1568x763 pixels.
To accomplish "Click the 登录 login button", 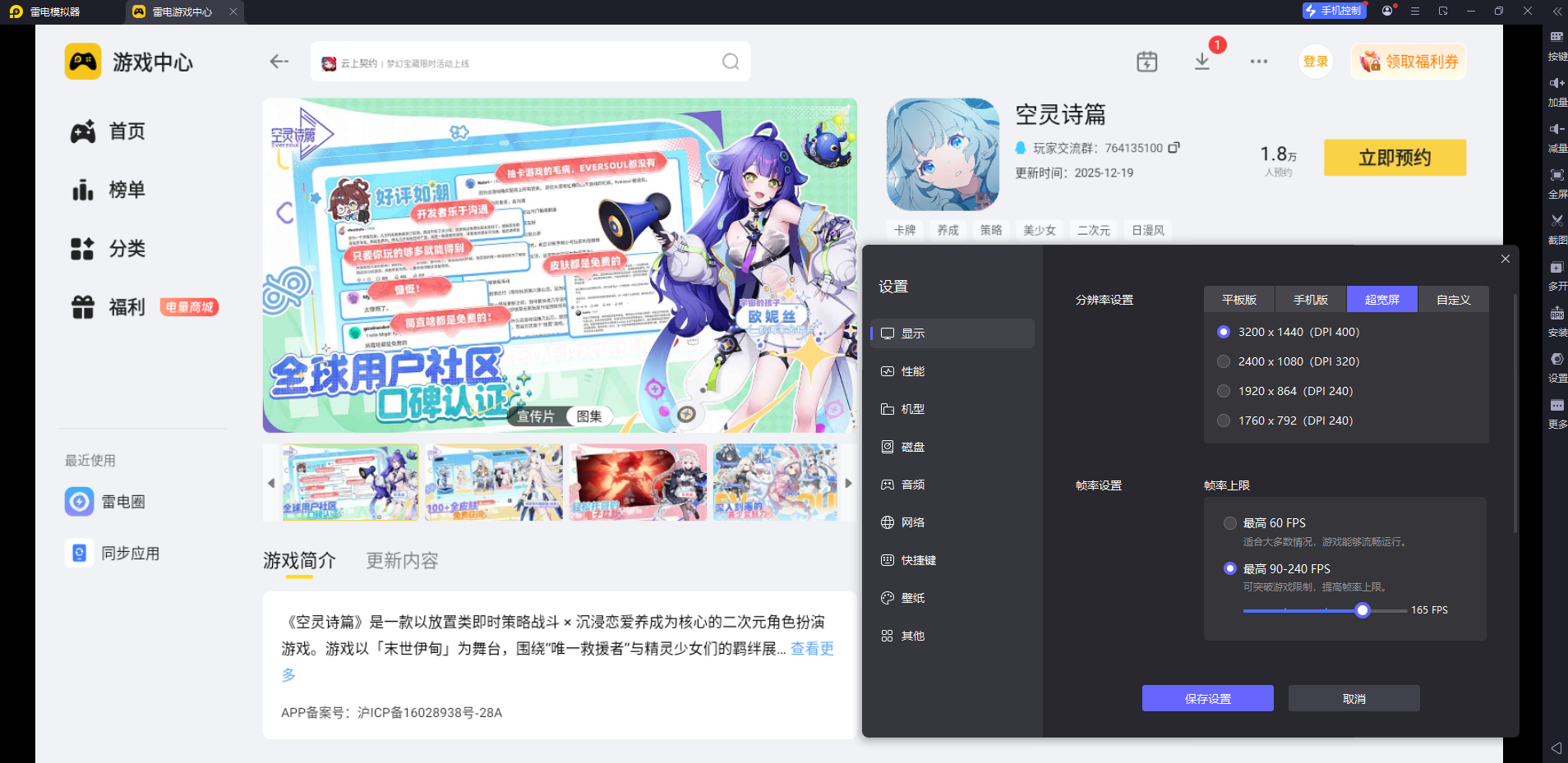I will (1316, 62).
